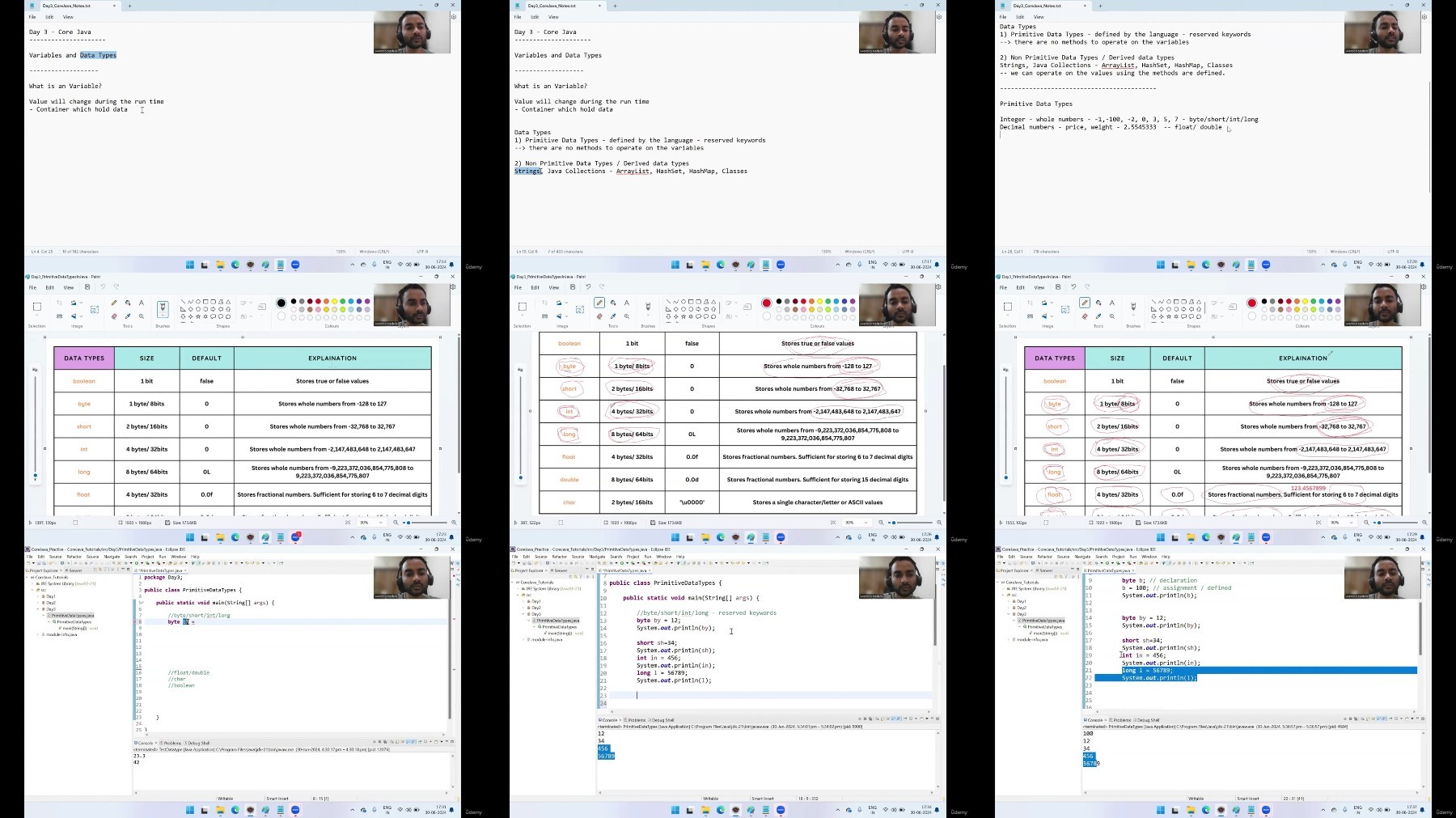Click notification bell in taskbar under Eclipse console 23.3

pos(451,810)
